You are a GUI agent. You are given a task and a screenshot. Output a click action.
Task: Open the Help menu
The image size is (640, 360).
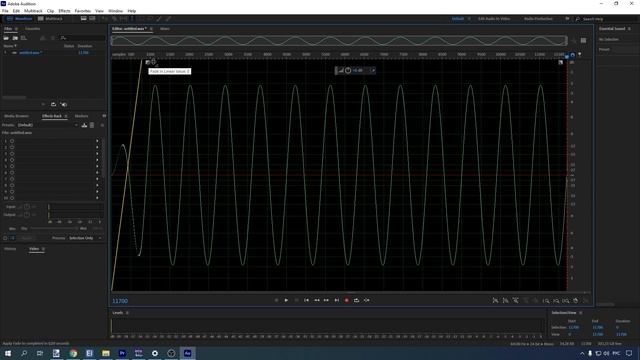[131, 11]
